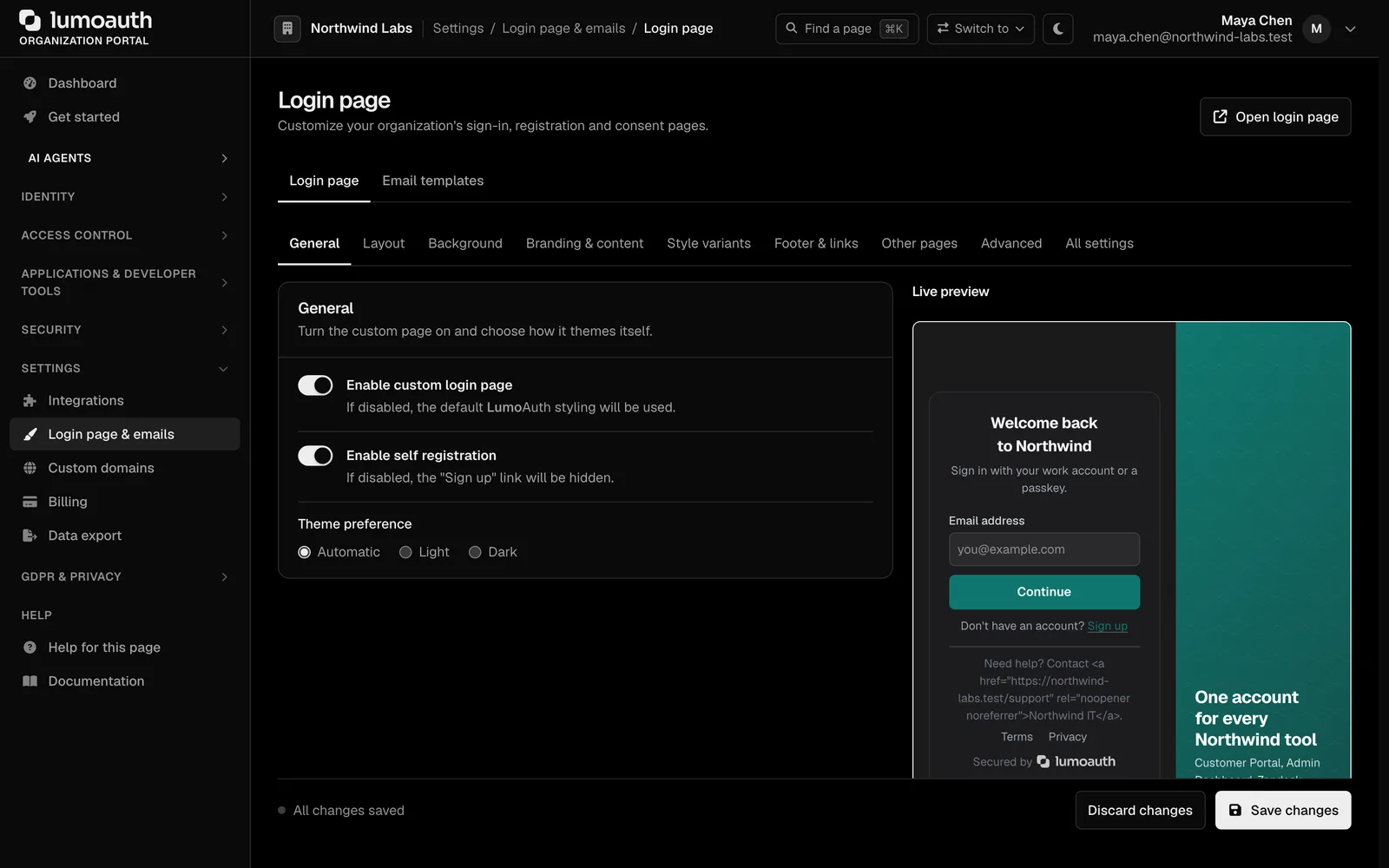Expand the AI Agents section
Screen dimensions: 1389x868
click(x=125, y=158)
